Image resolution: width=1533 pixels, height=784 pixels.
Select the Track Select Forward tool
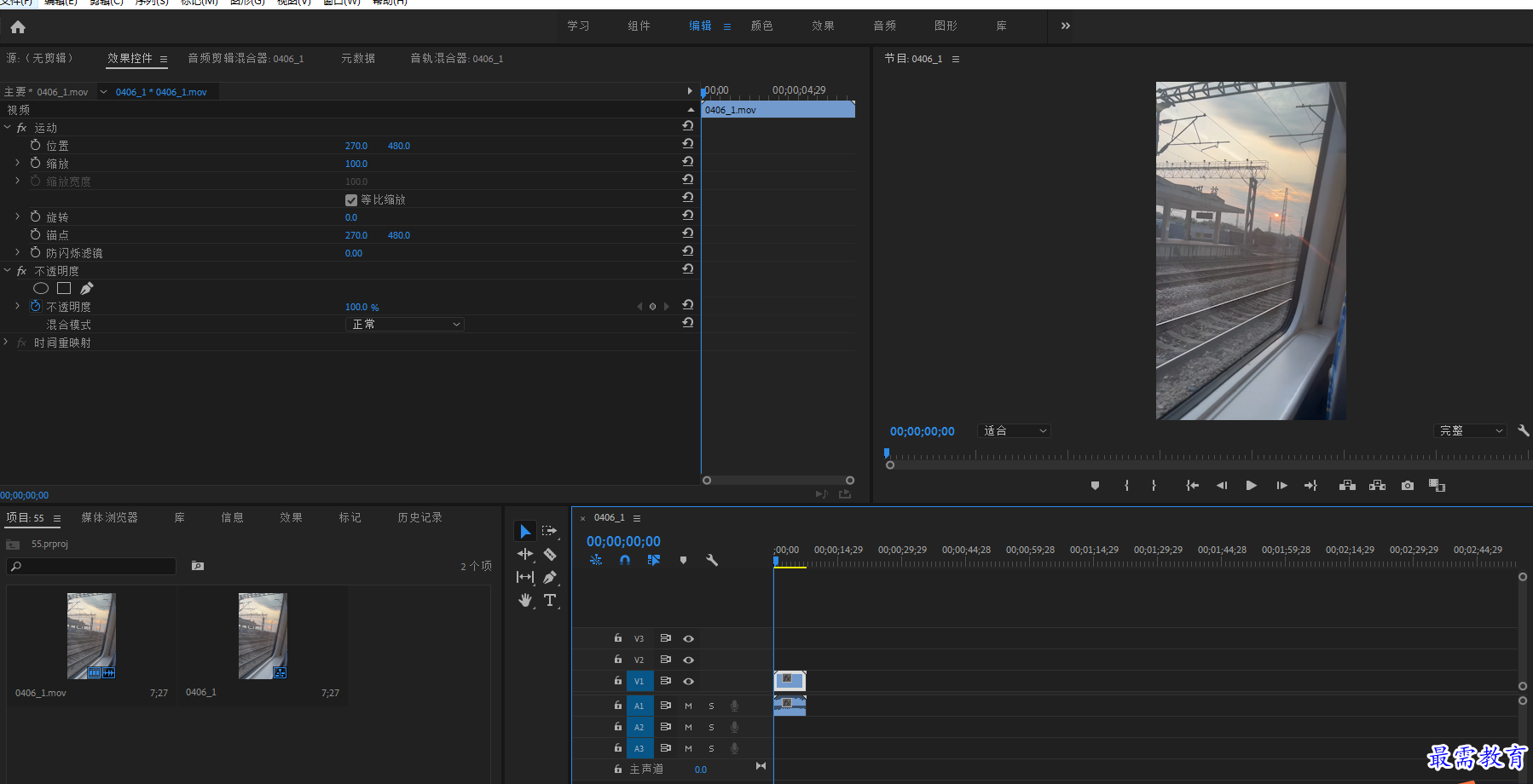(550, 531)
